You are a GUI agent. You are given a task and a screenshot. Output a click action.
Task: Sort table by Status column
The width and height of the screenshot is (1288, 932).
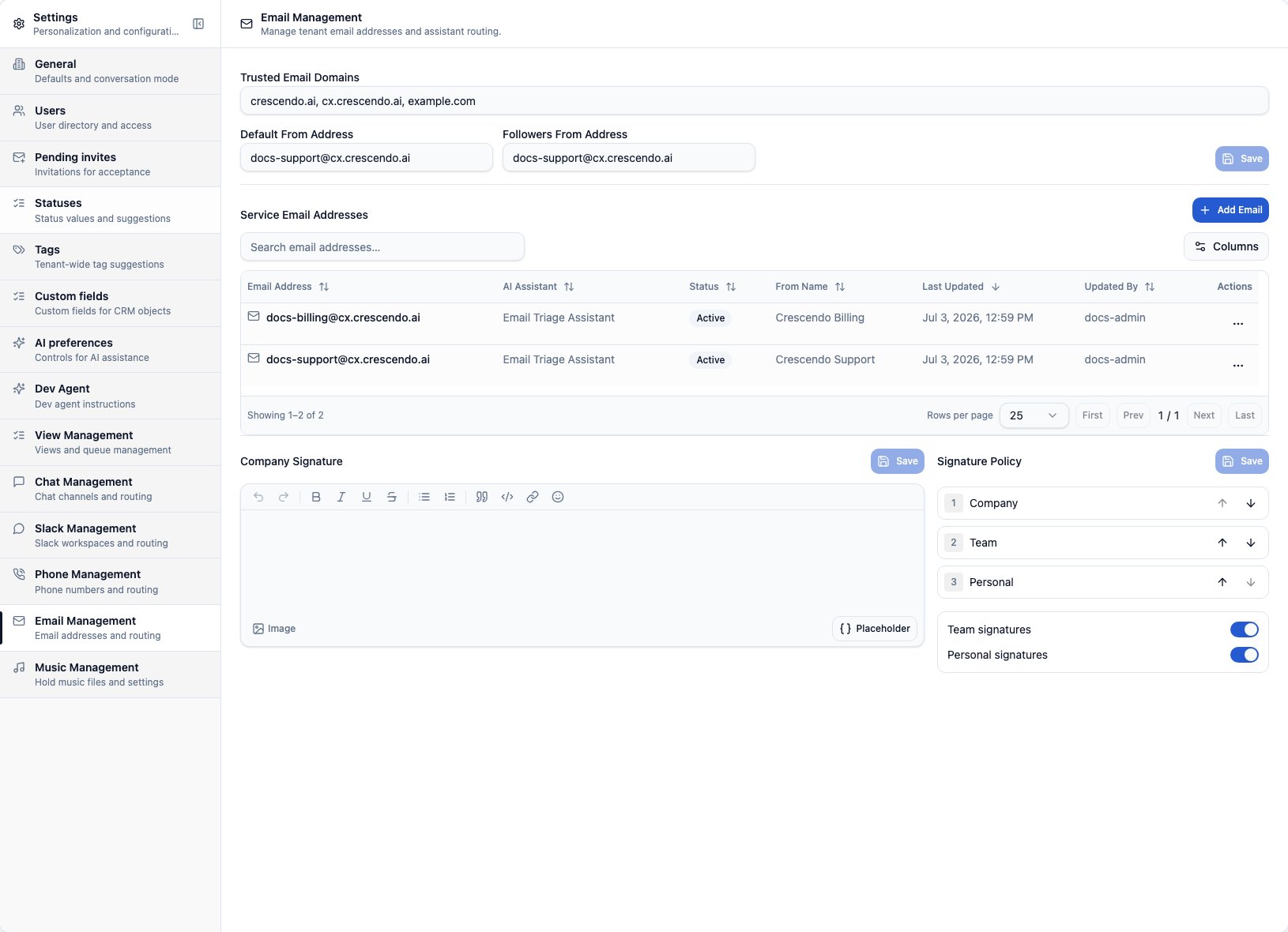tap(712, 287)
